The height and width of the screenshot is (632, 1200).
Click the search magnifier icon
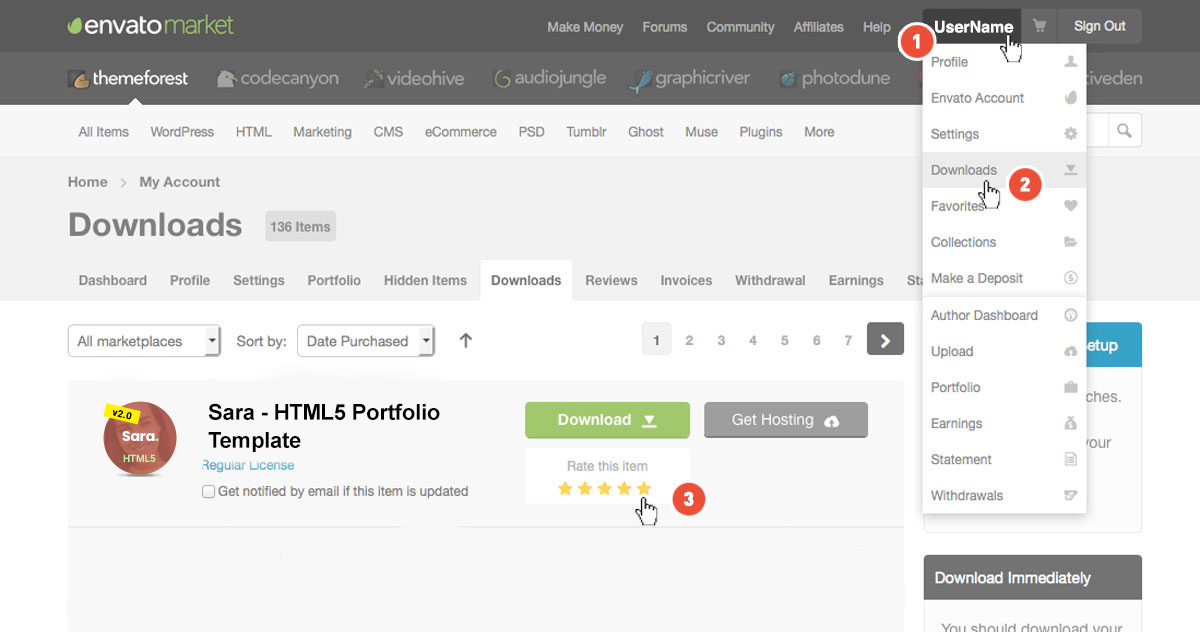[x=1124, y=131]
